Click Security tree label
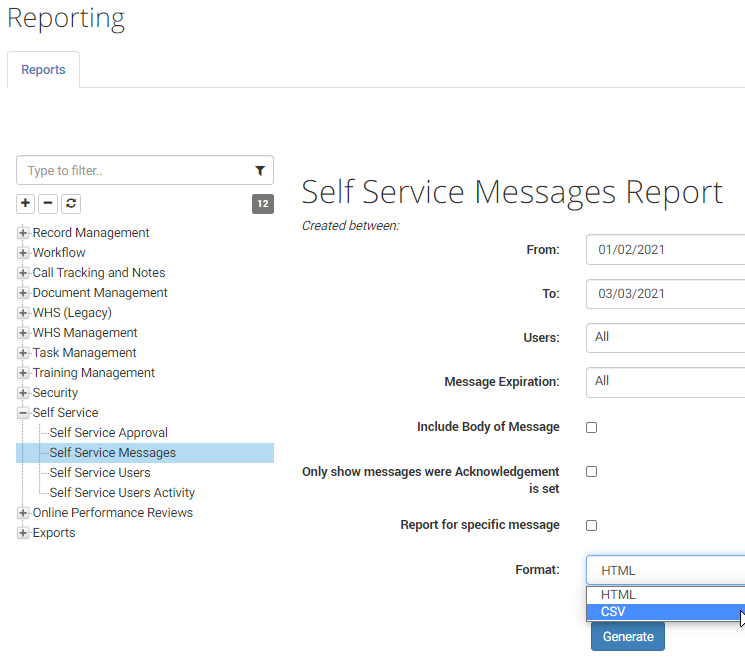745x666 pixels. pyautogui.click(x=55, y=393)
